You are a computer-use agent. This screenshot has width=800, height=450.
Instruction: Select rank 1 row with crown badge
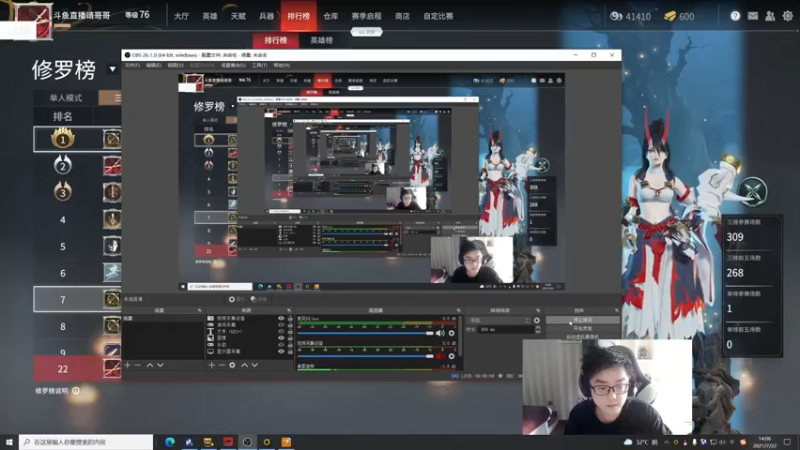point(77,139)
